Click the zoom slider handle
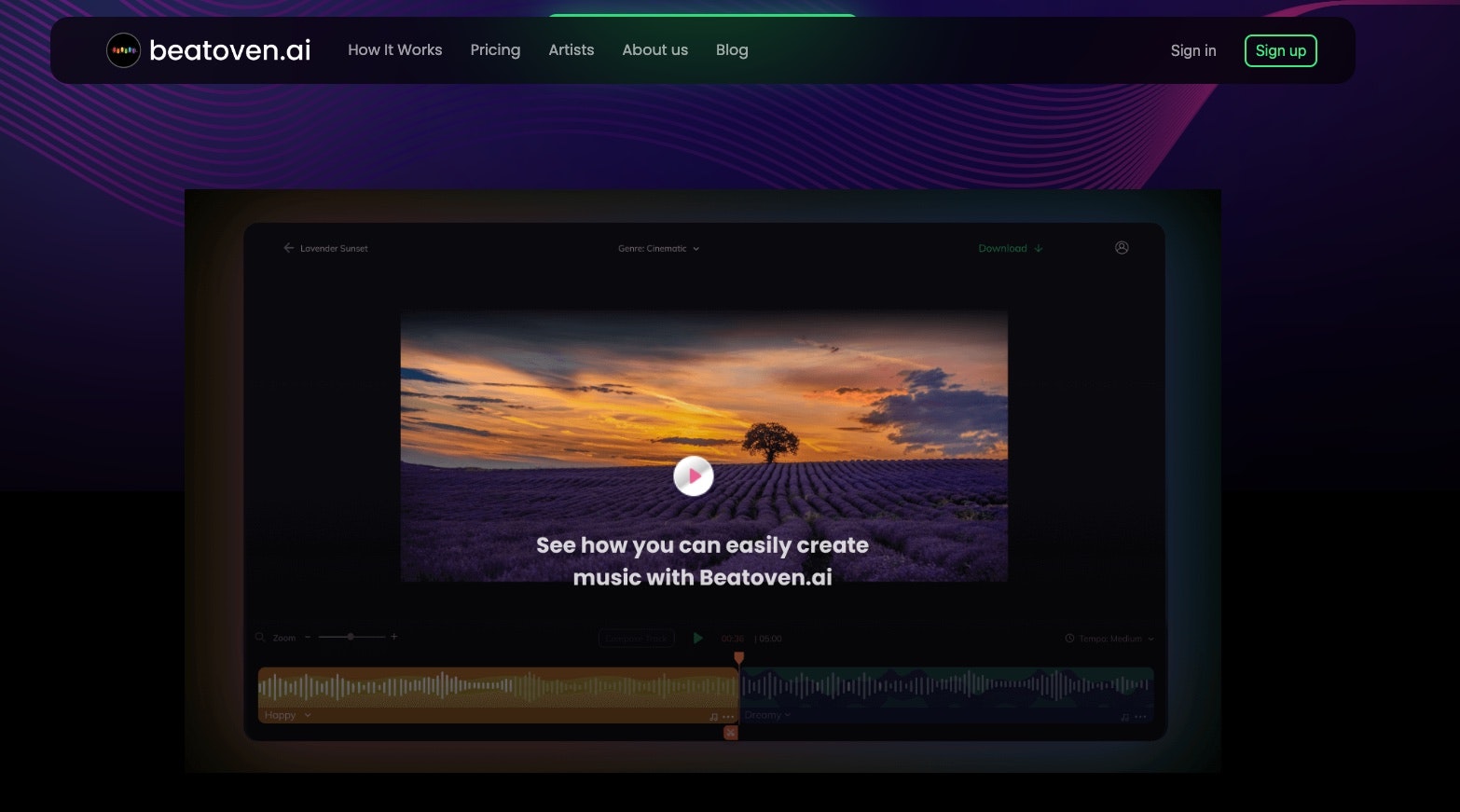1460x812 pixels. click(x=351, y=637)
